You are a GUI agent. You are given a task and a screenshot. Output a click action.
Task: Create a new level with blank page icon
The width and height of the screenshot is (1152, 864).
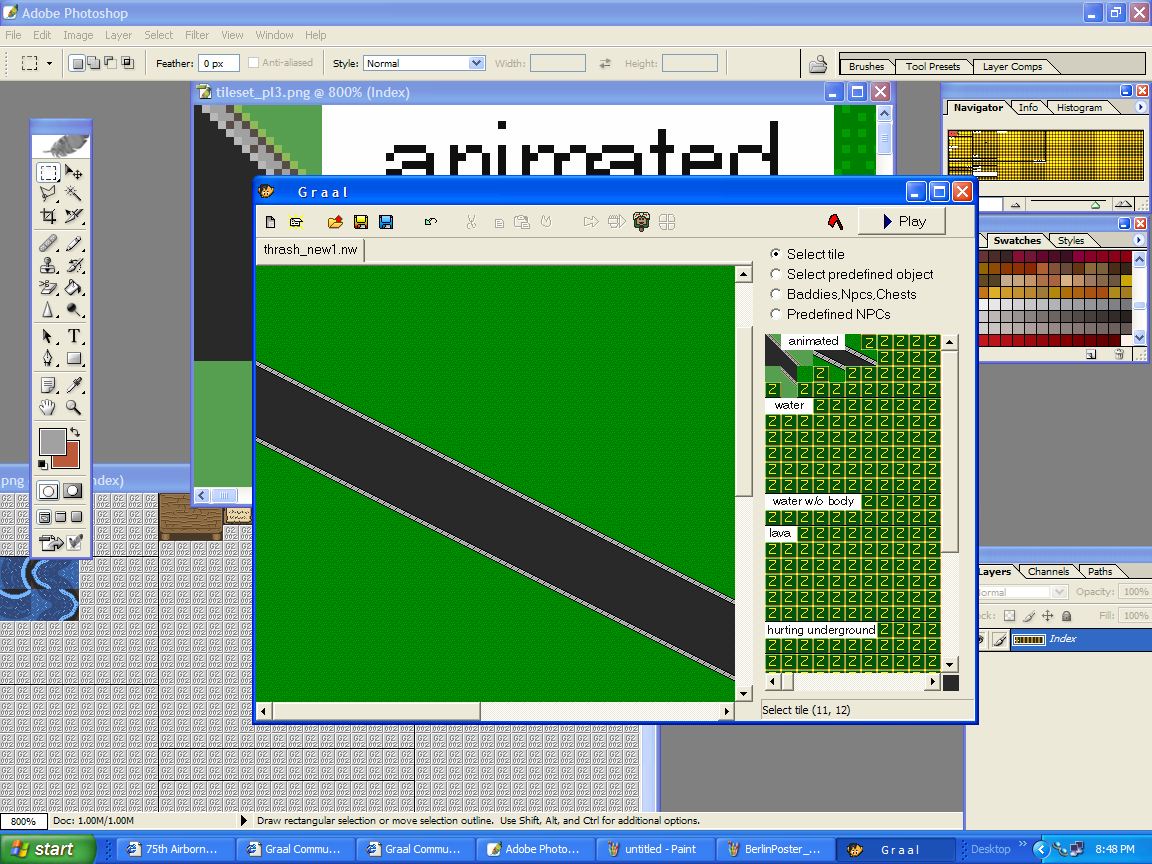coord(271,222)
